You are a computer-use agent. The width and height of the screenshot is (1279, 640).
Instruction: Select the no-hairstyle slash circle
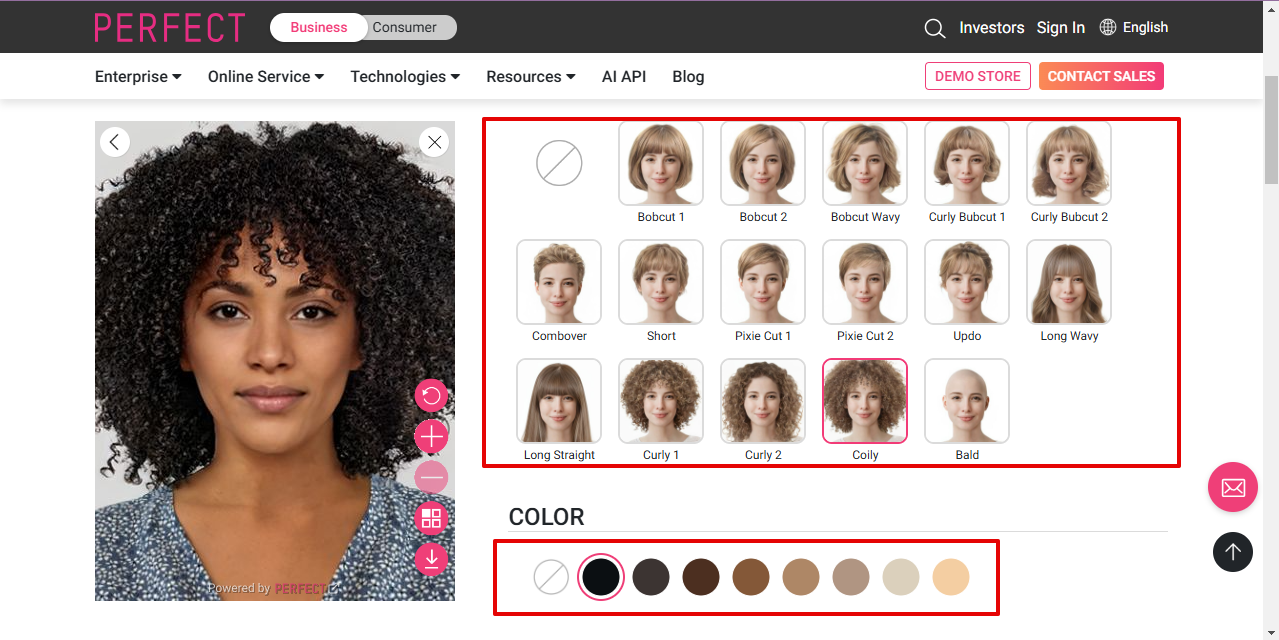(559, 162)
